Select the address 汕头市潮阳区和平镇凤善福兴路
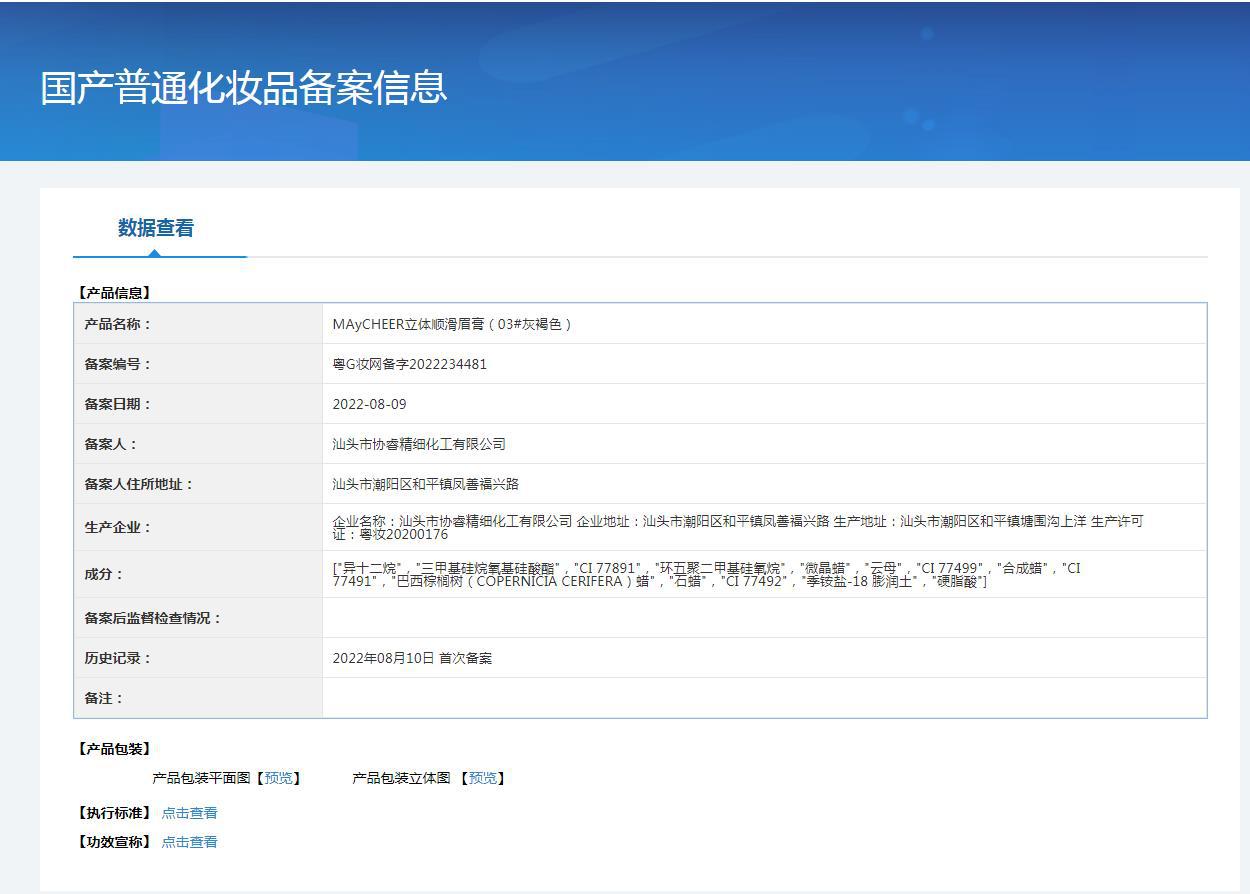 click(426, 484)
